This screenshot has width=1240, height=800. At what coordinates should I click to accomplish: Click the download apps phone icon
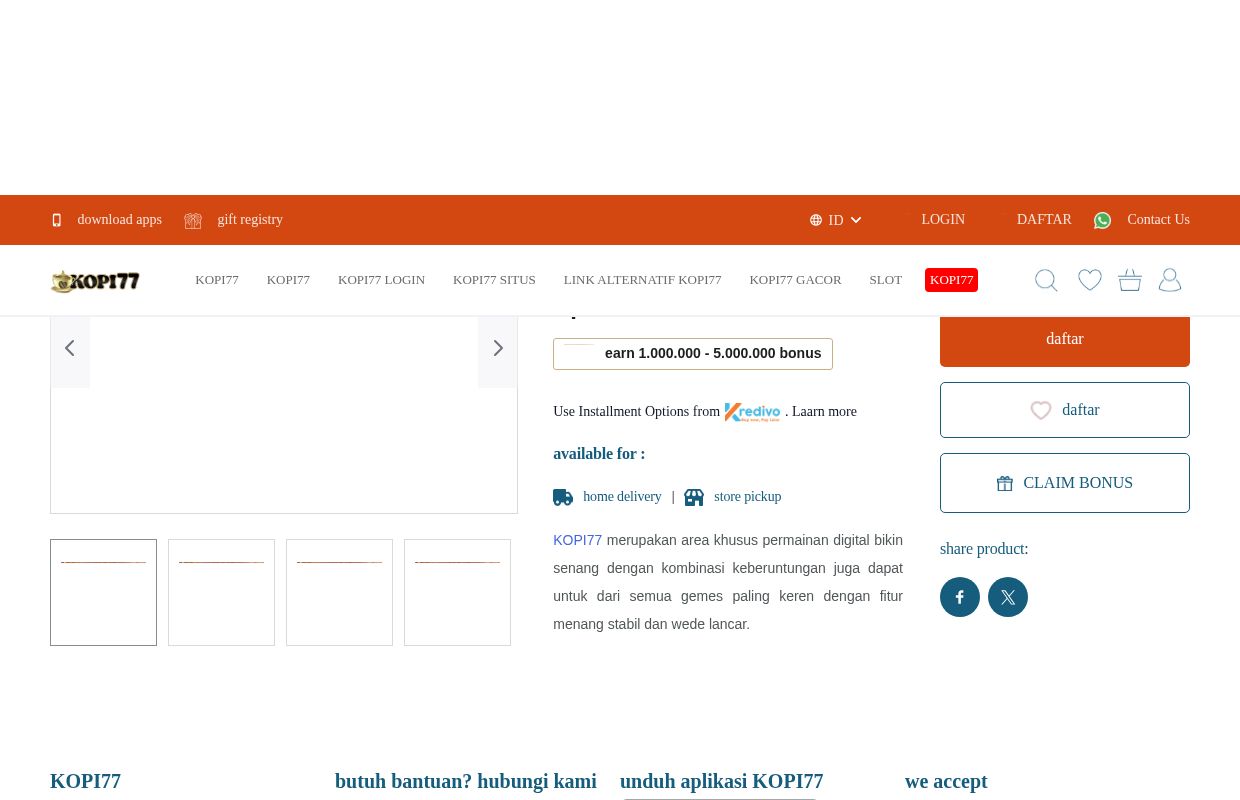coord(56,220)
